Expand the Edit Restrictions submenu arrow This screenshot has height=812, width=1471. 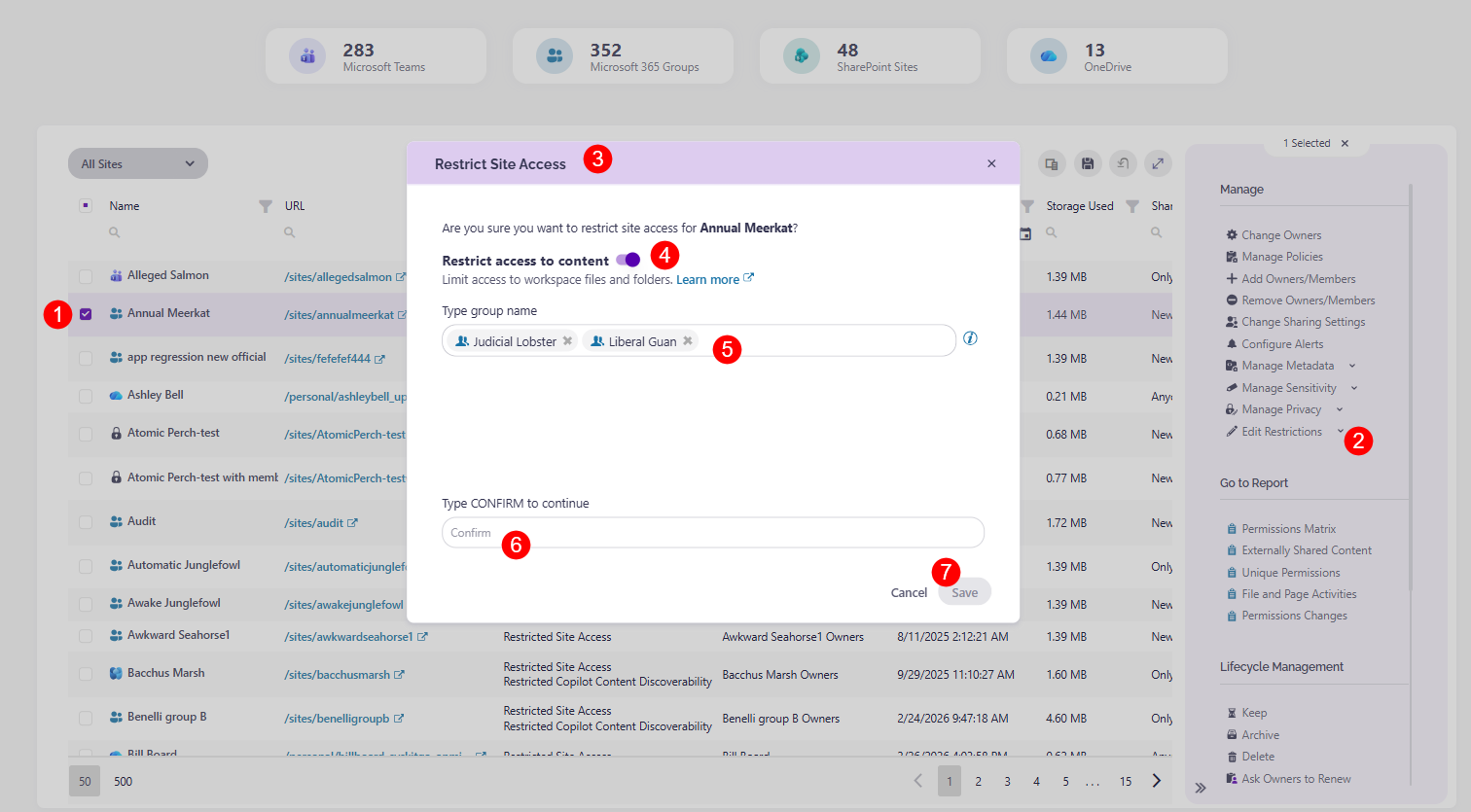click(1341, 432)
